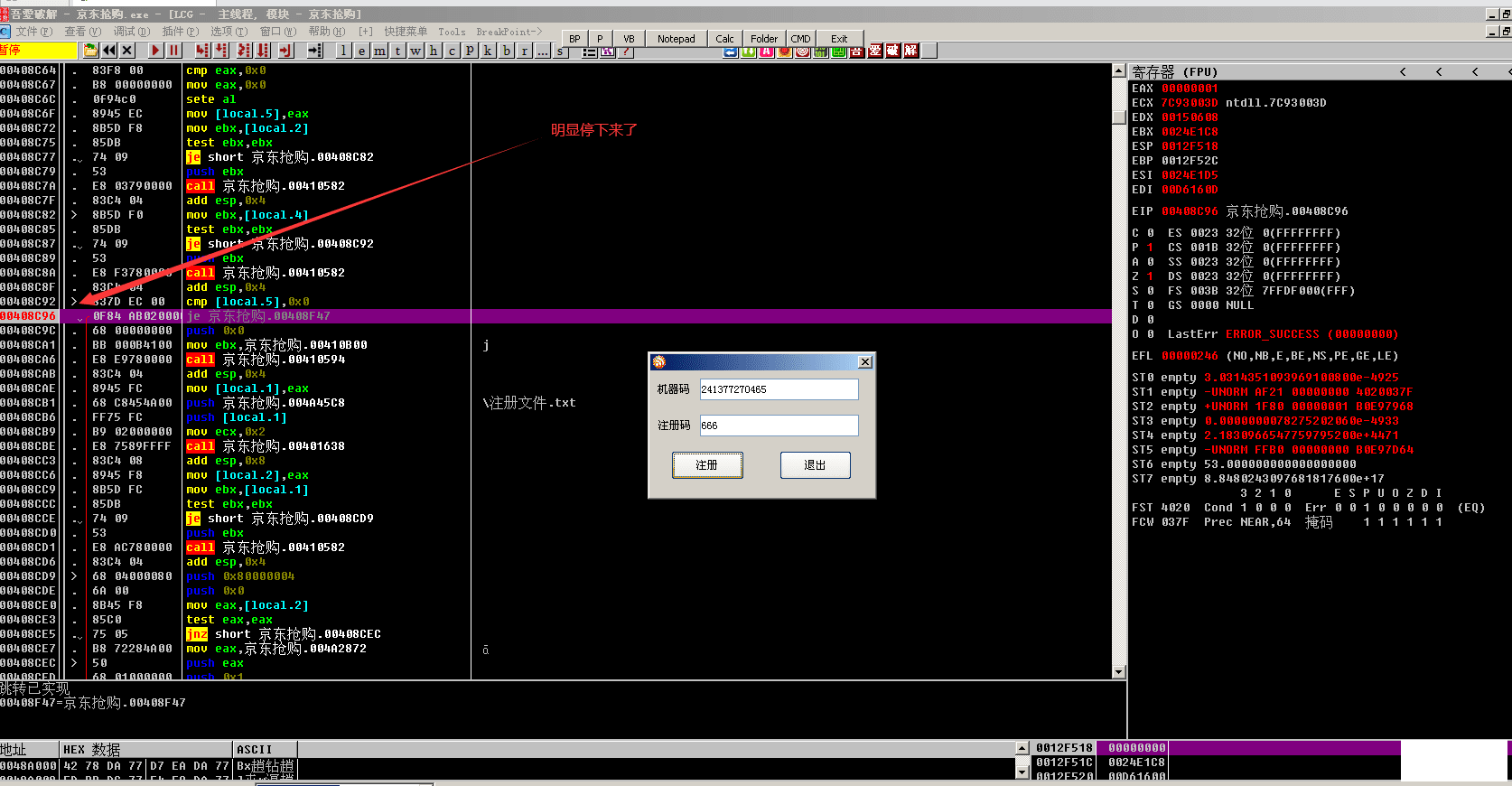Open the BreakPoint-> menu
The image size is (1512, 786).
[509, 31]
